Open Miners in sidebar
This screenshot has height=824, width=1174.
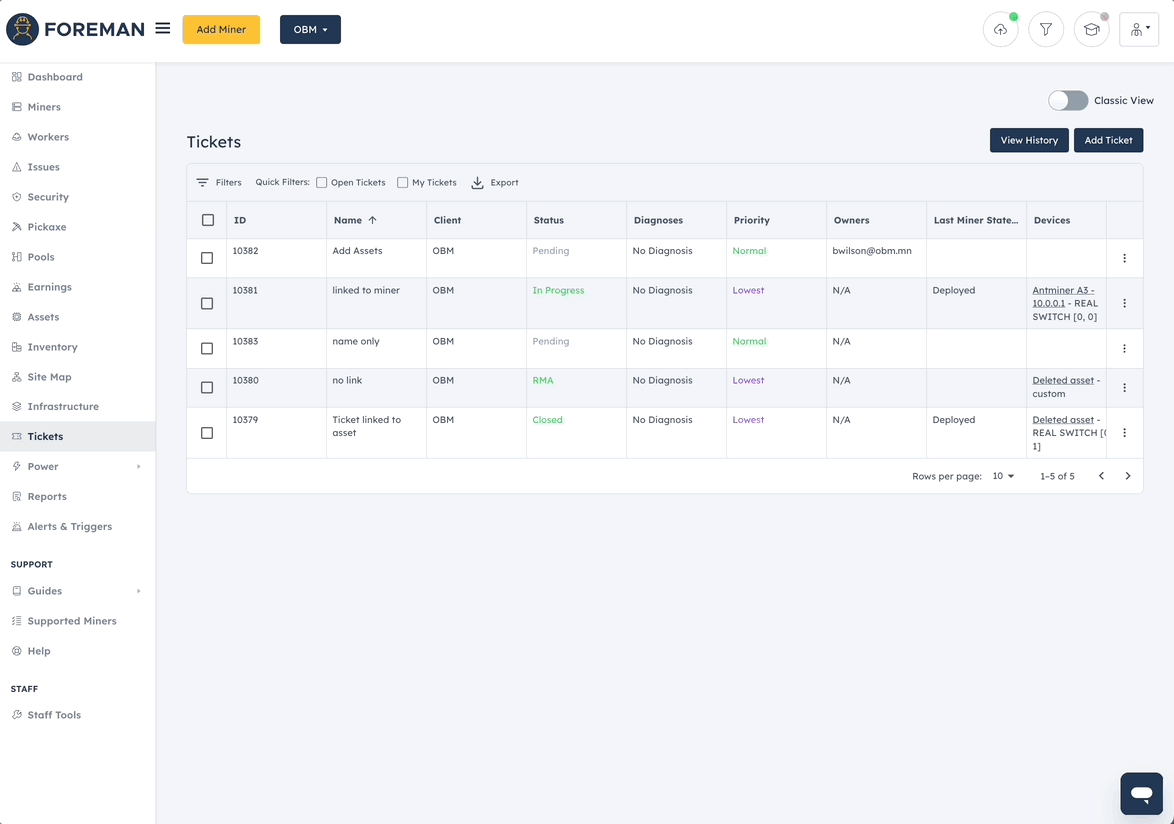(77, 107)
